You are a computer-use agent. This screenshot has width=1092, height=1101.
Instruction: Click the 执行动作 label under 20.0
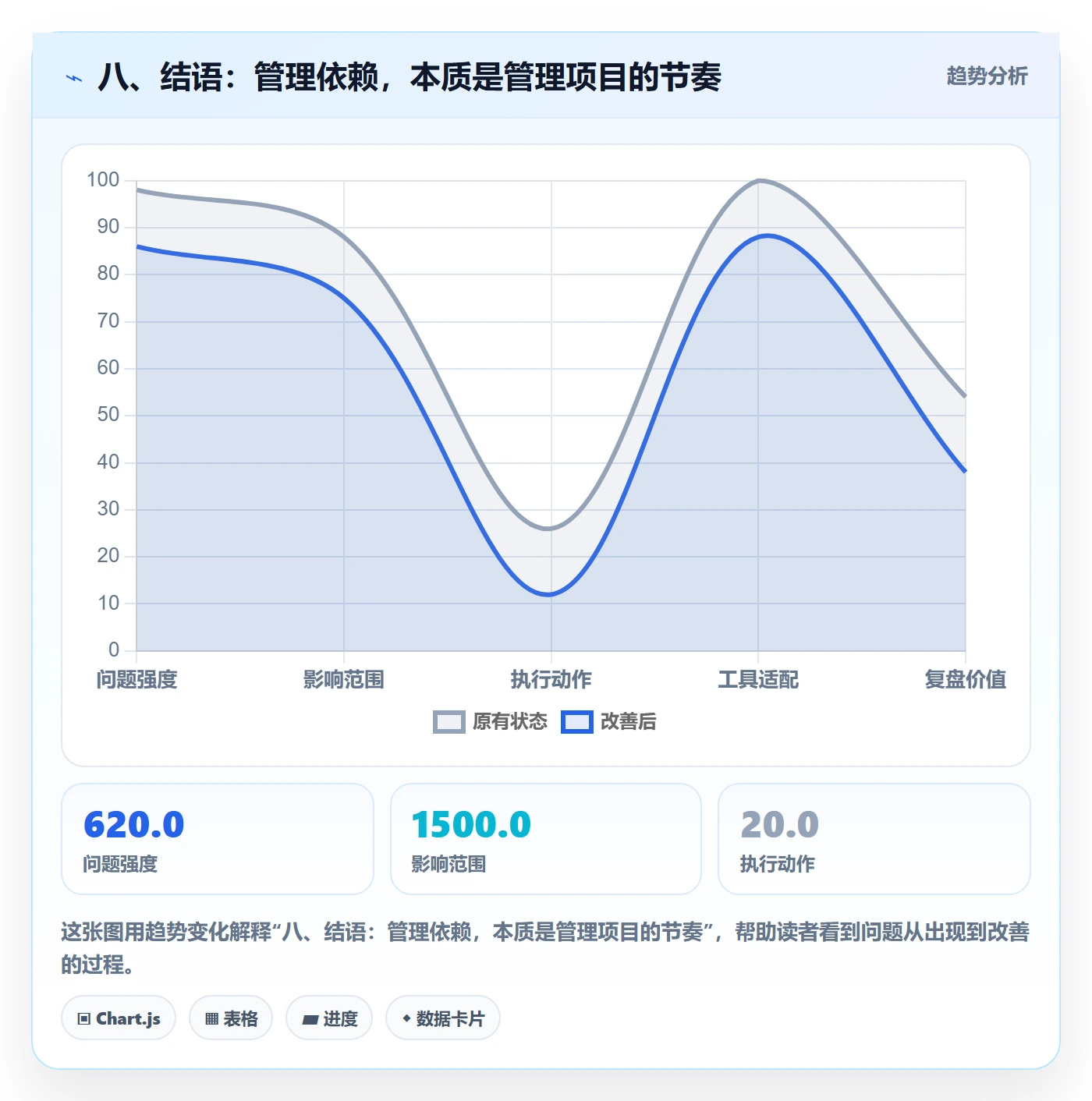[778, 864]
